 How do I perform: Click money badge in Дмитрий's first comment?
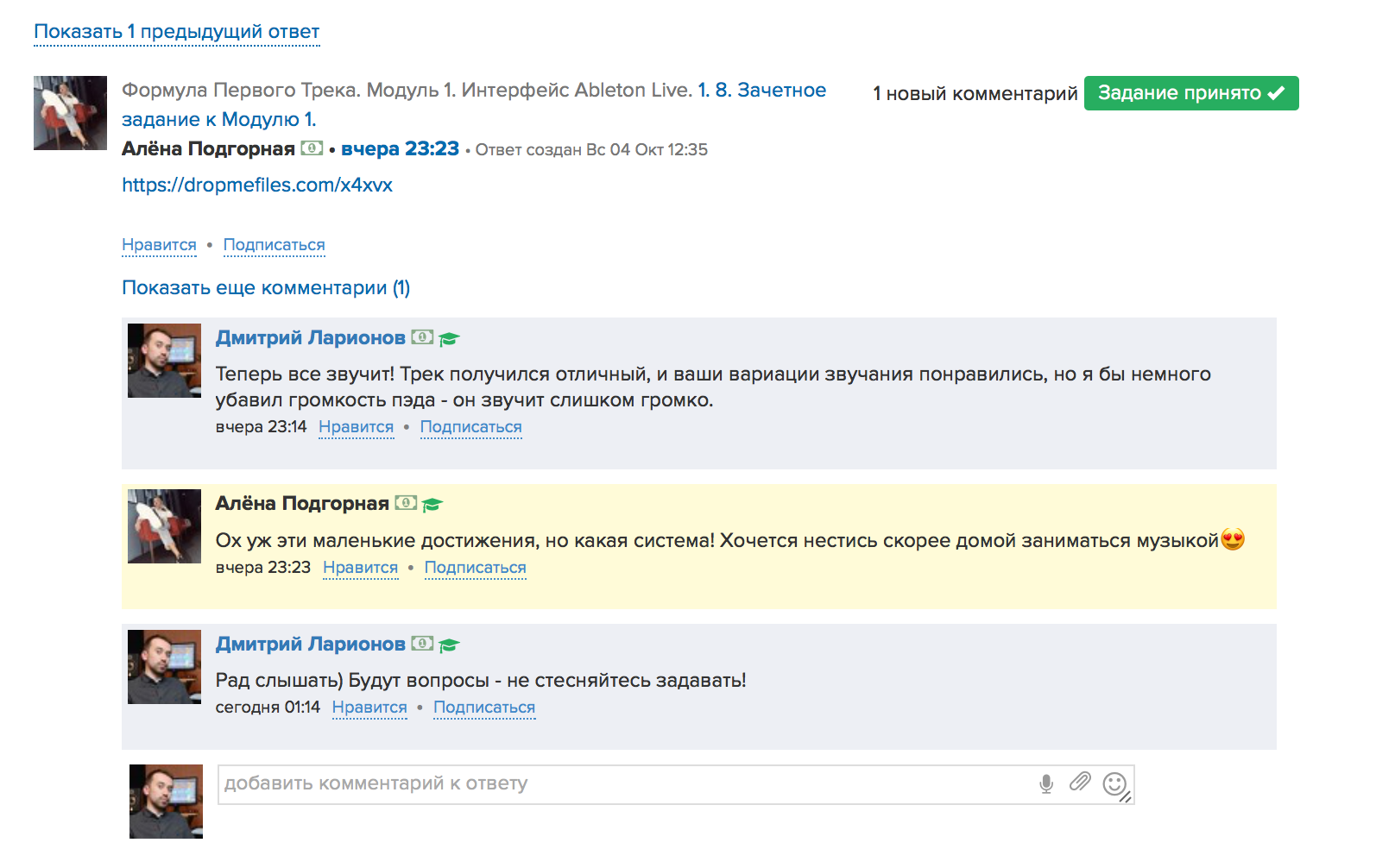tap(422, 337)
